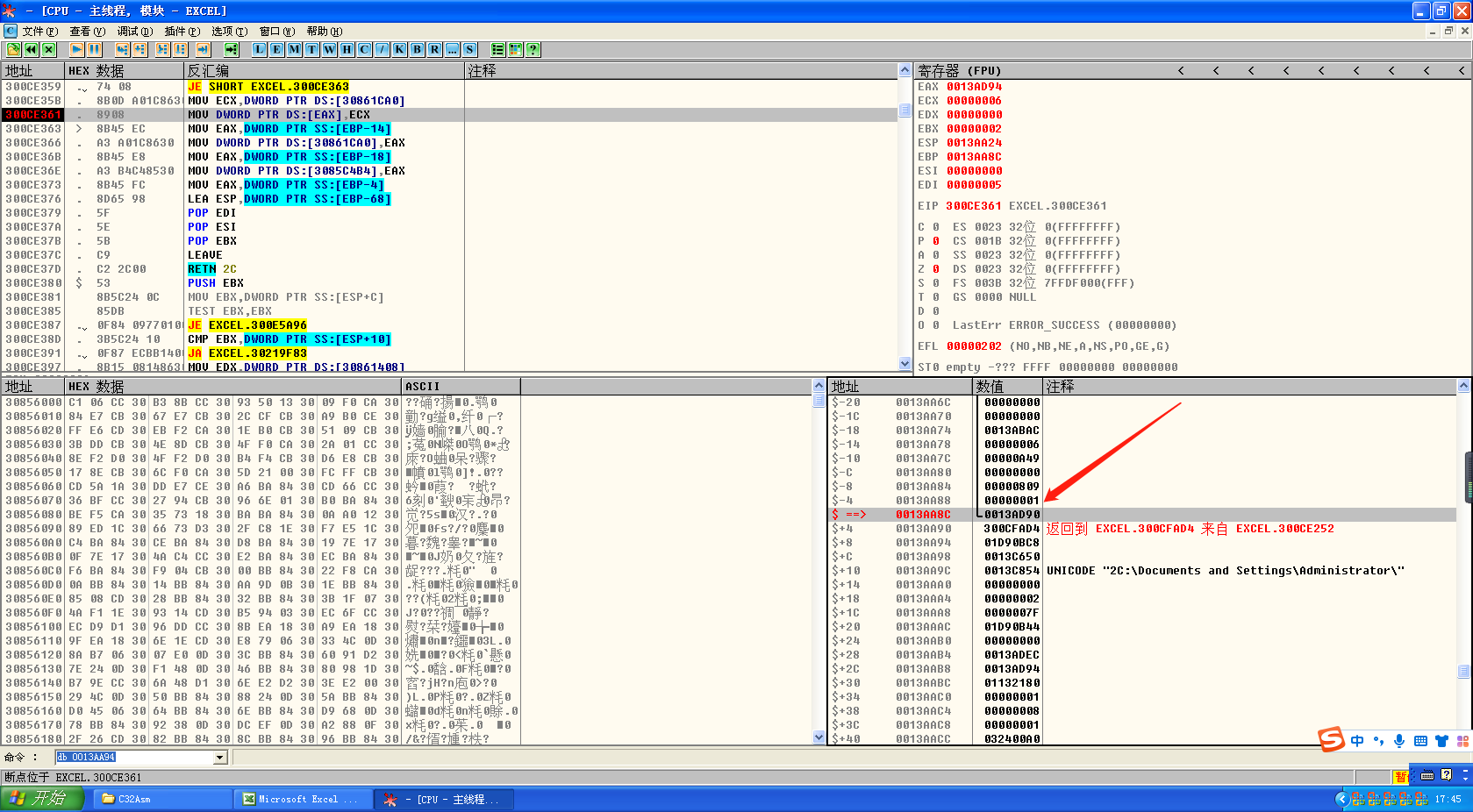Click the Step over toolbar icon

(139, 50)
